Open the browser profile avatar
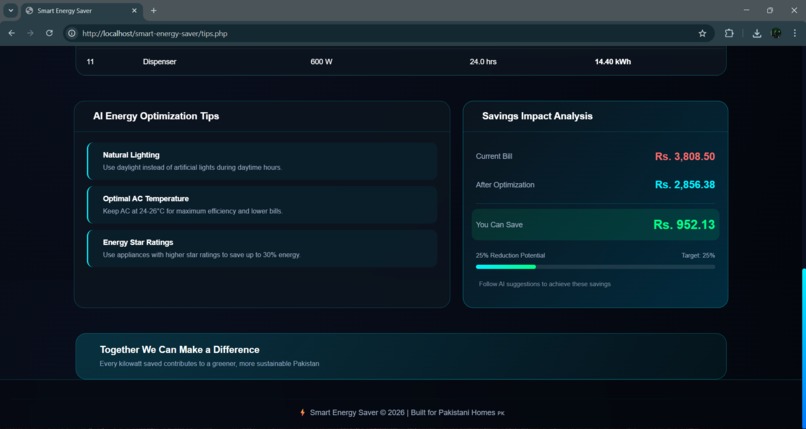The image size is (806, 429). 776,33
